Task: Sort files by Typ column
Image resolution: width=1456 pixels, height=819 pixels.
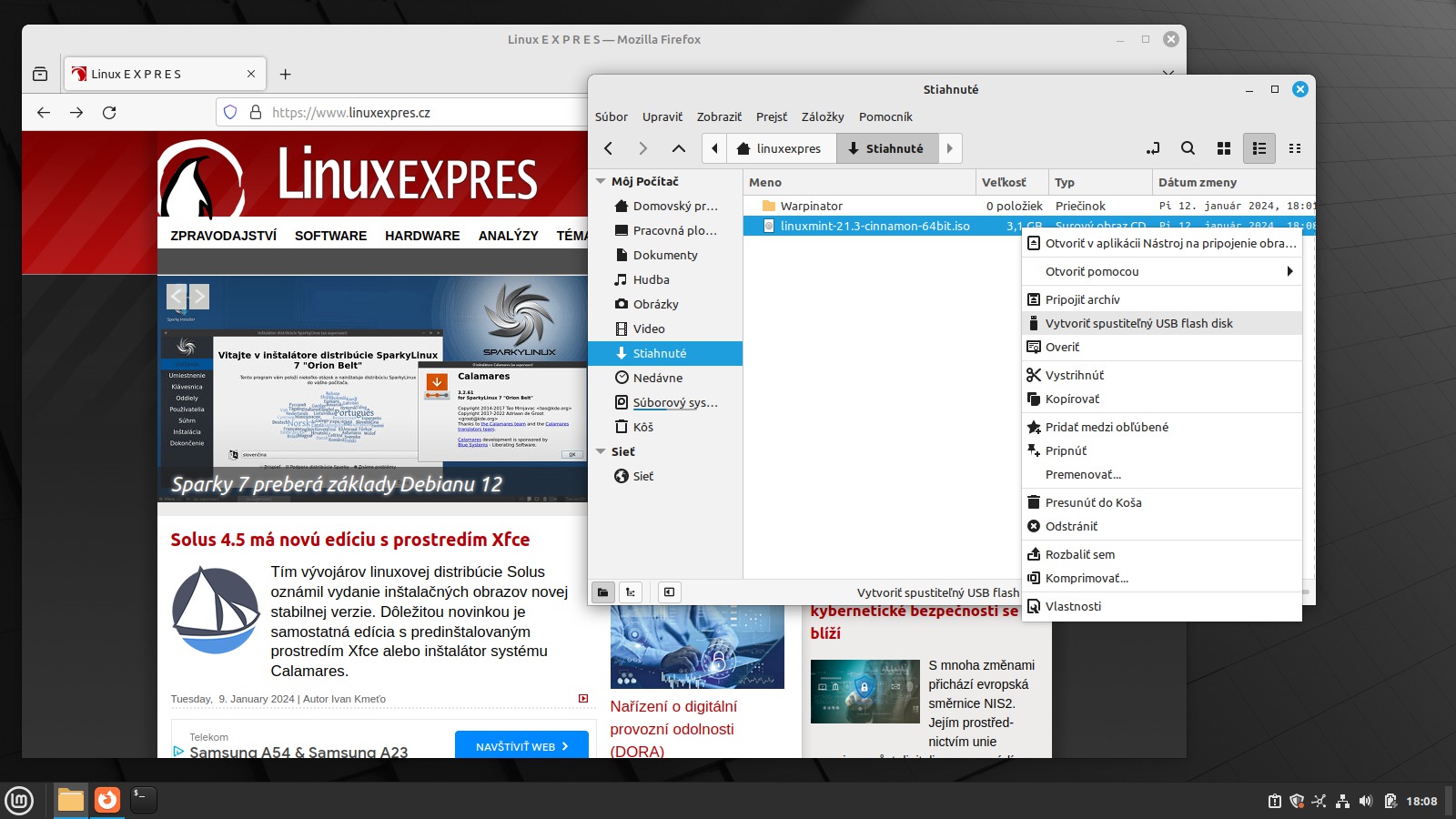Action: (1100, 182)
